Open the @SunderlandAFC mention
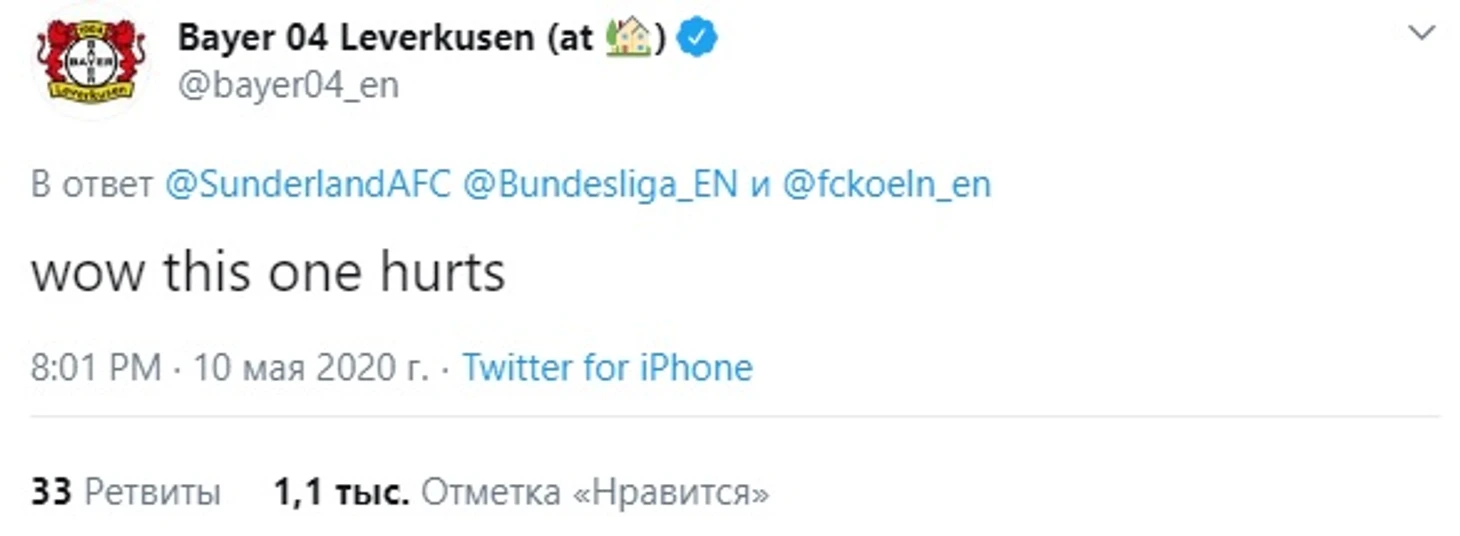The height and width of the screenshot is (536, 1460). click(307, 185)
